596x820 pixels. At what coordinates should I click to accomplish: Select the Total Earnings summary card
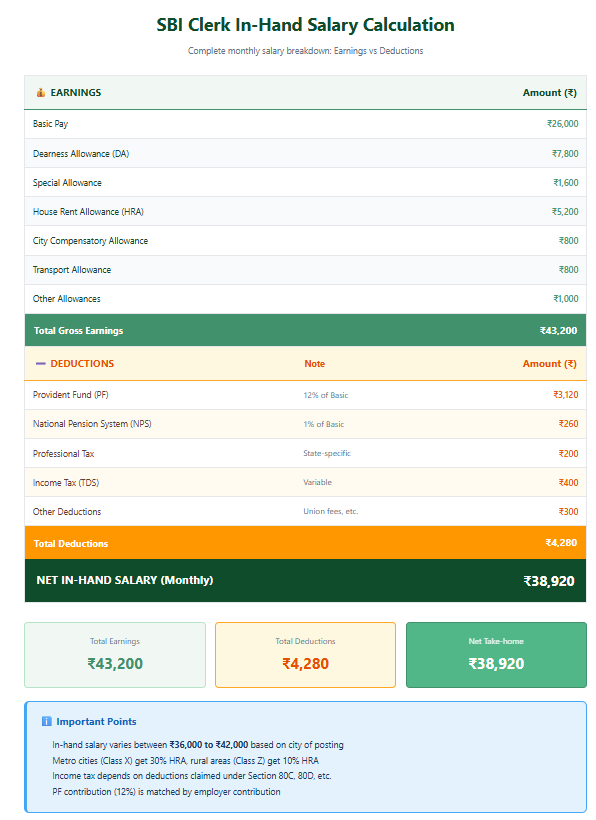click(115, 655)
